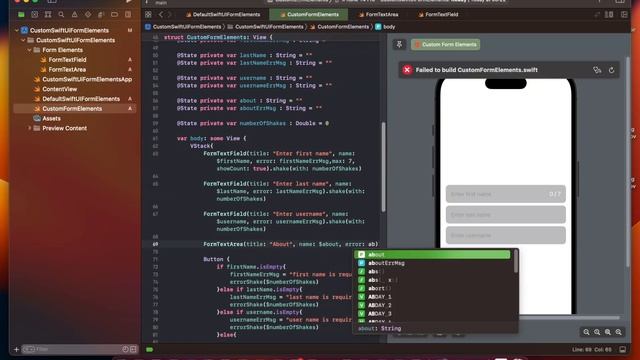This screenshot has height=360, width=640.
Task: Click the related items grid icon
Action: pos(148,15)
